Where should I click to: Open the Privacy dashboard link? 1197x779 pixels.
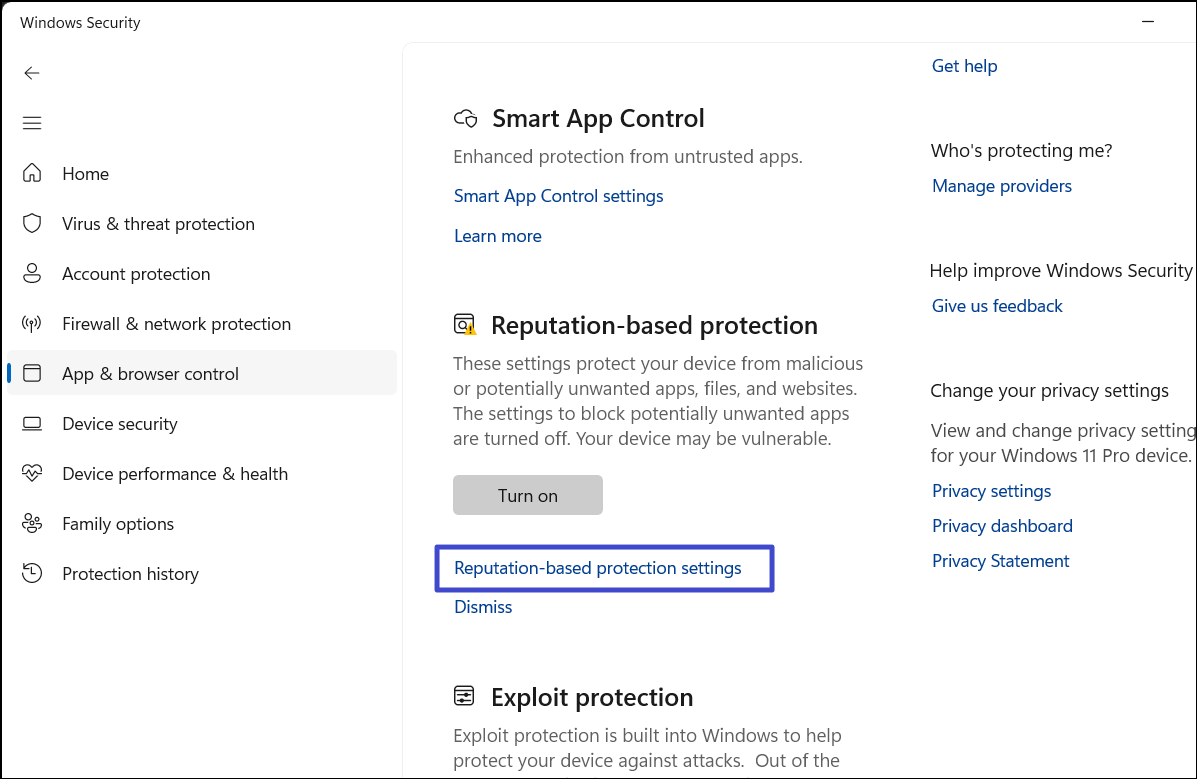pos(1002,526)
